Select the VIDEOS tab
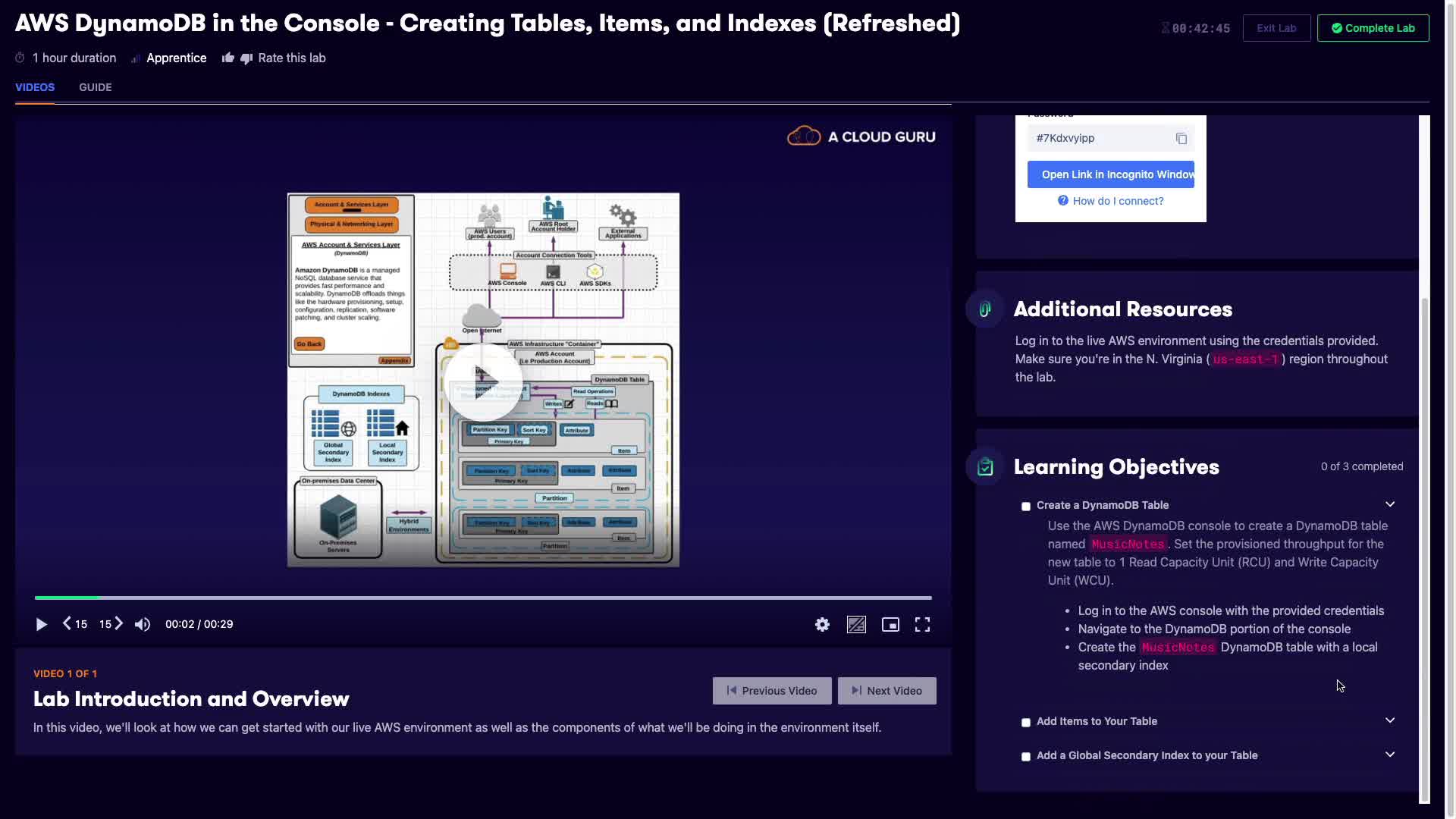 coord(35,87)
